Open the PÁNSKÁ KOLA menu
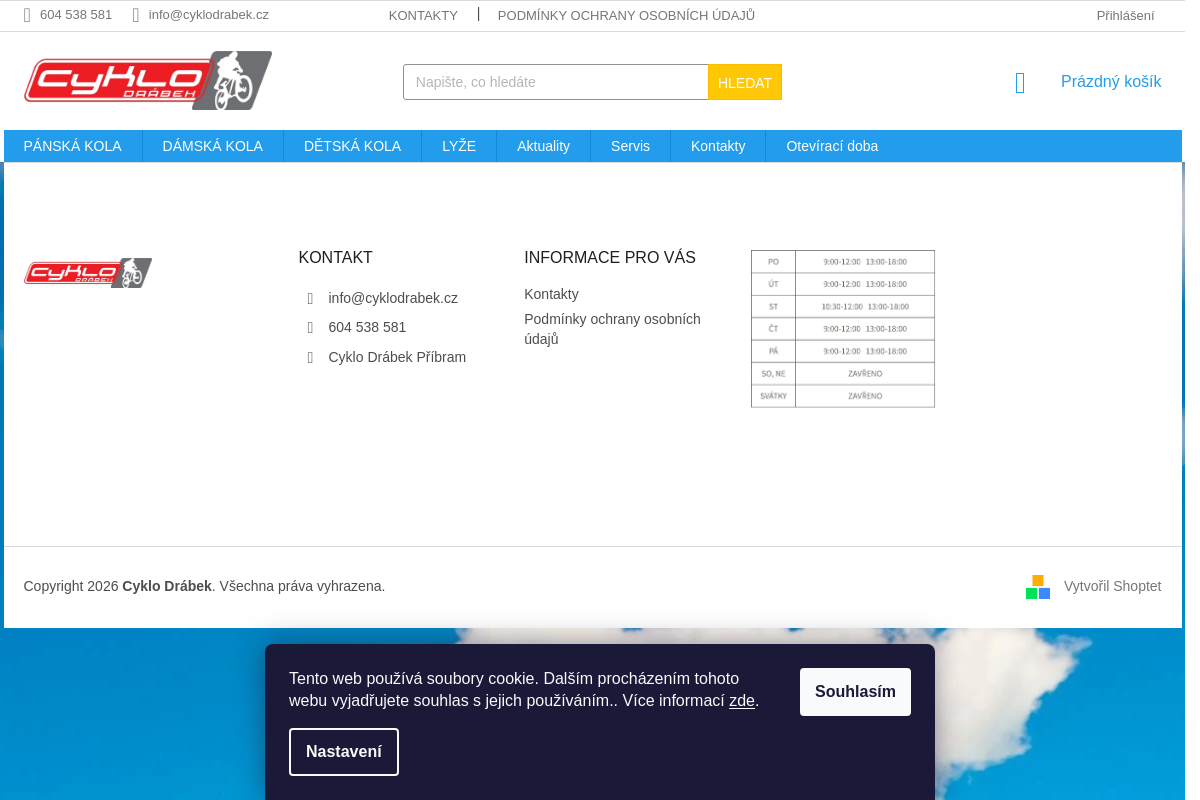The image size is (1200, 800). tap(73, 146)
